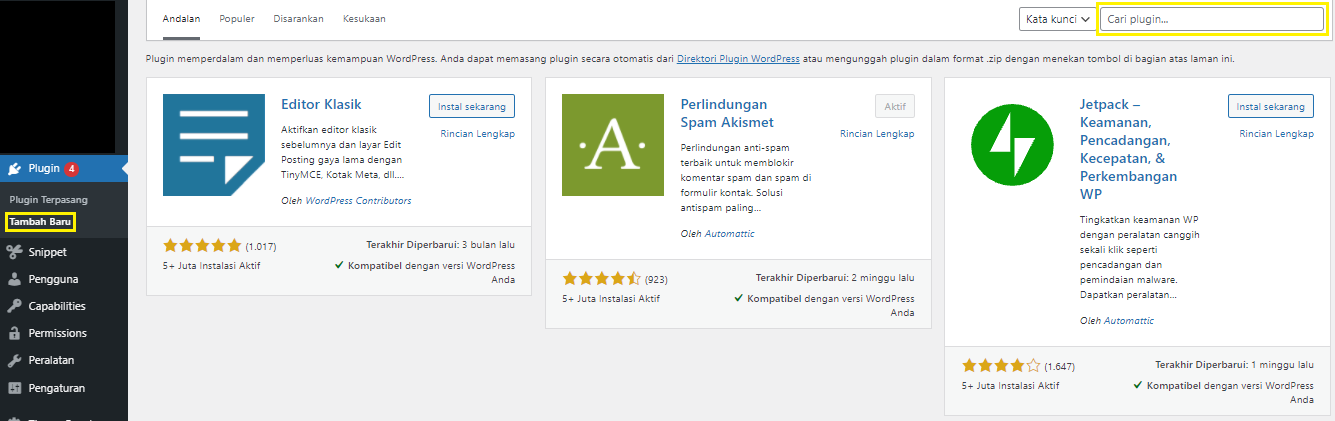Click the Pengguna user icon
This screenshot has height=421, width=1335.
[x=15, y=279]
